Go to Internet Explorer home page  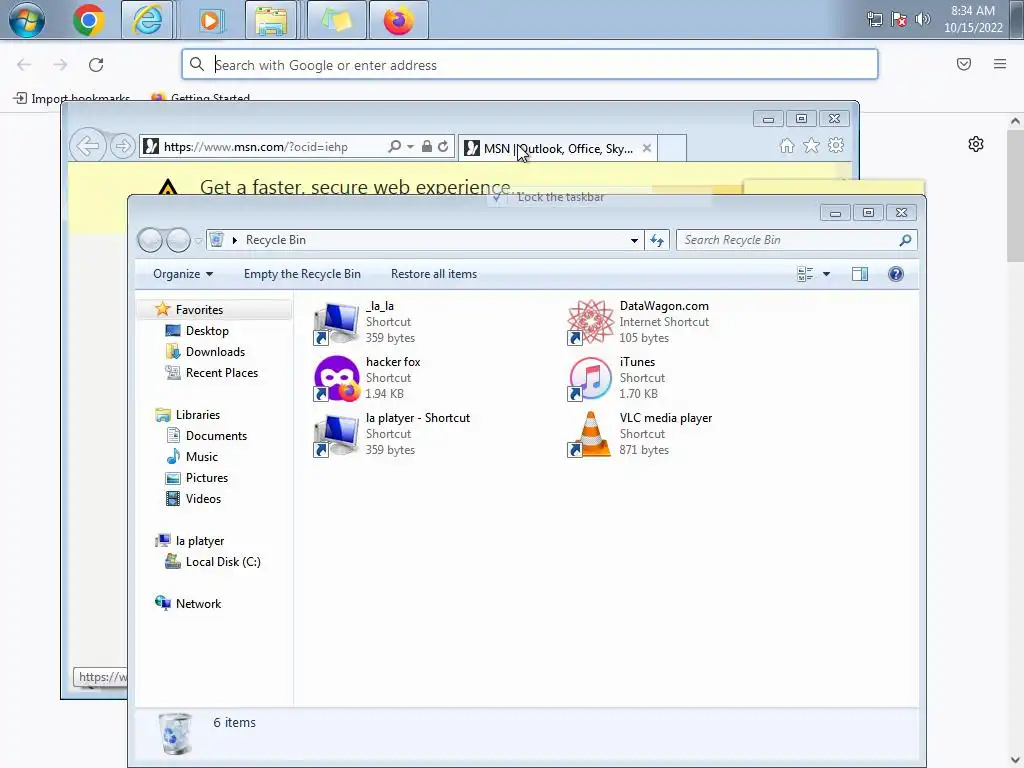tap(787, 146)
